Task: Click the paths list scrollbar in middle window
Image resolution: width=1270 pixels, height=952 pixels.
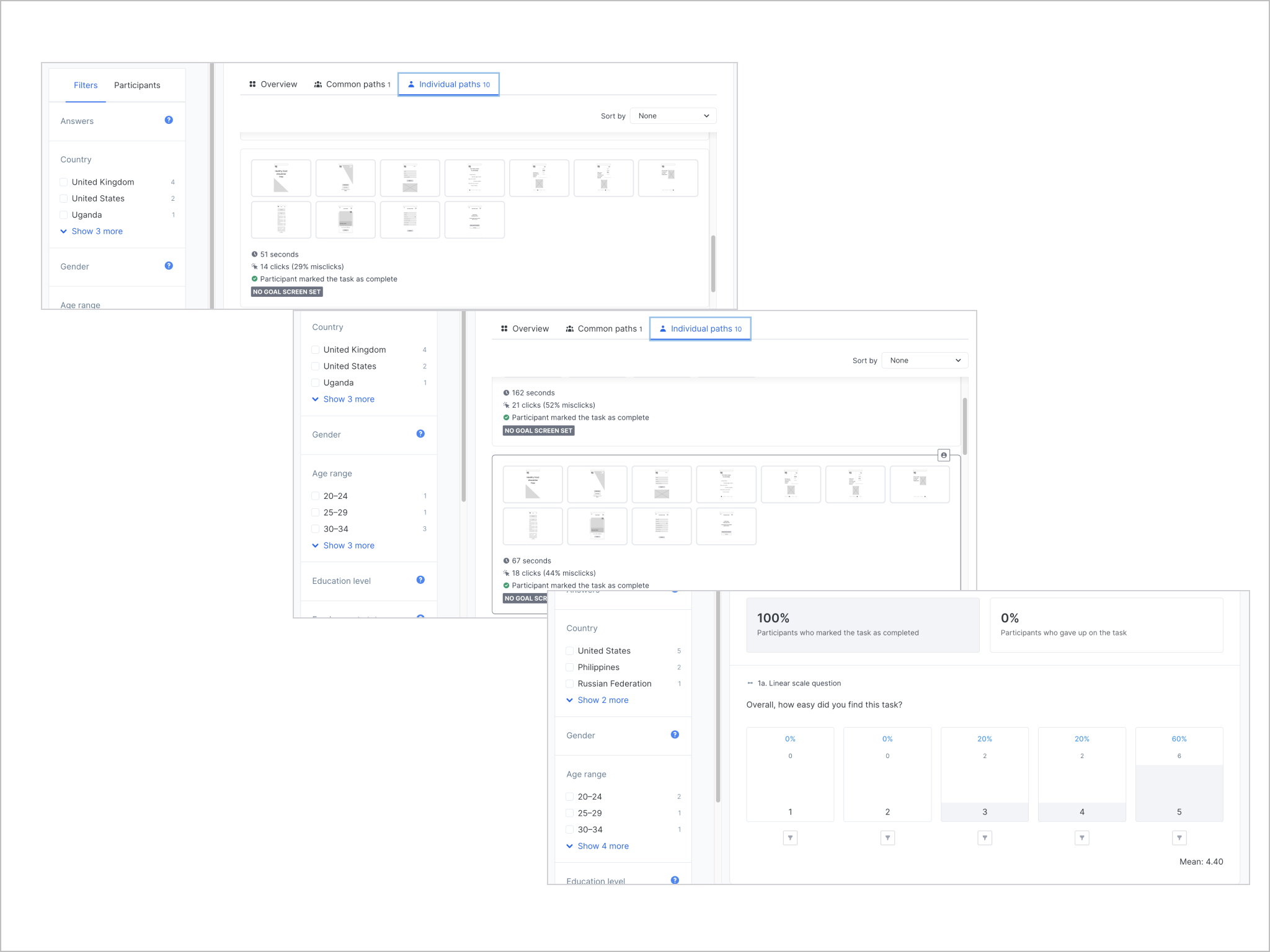Action: [965, 426]
